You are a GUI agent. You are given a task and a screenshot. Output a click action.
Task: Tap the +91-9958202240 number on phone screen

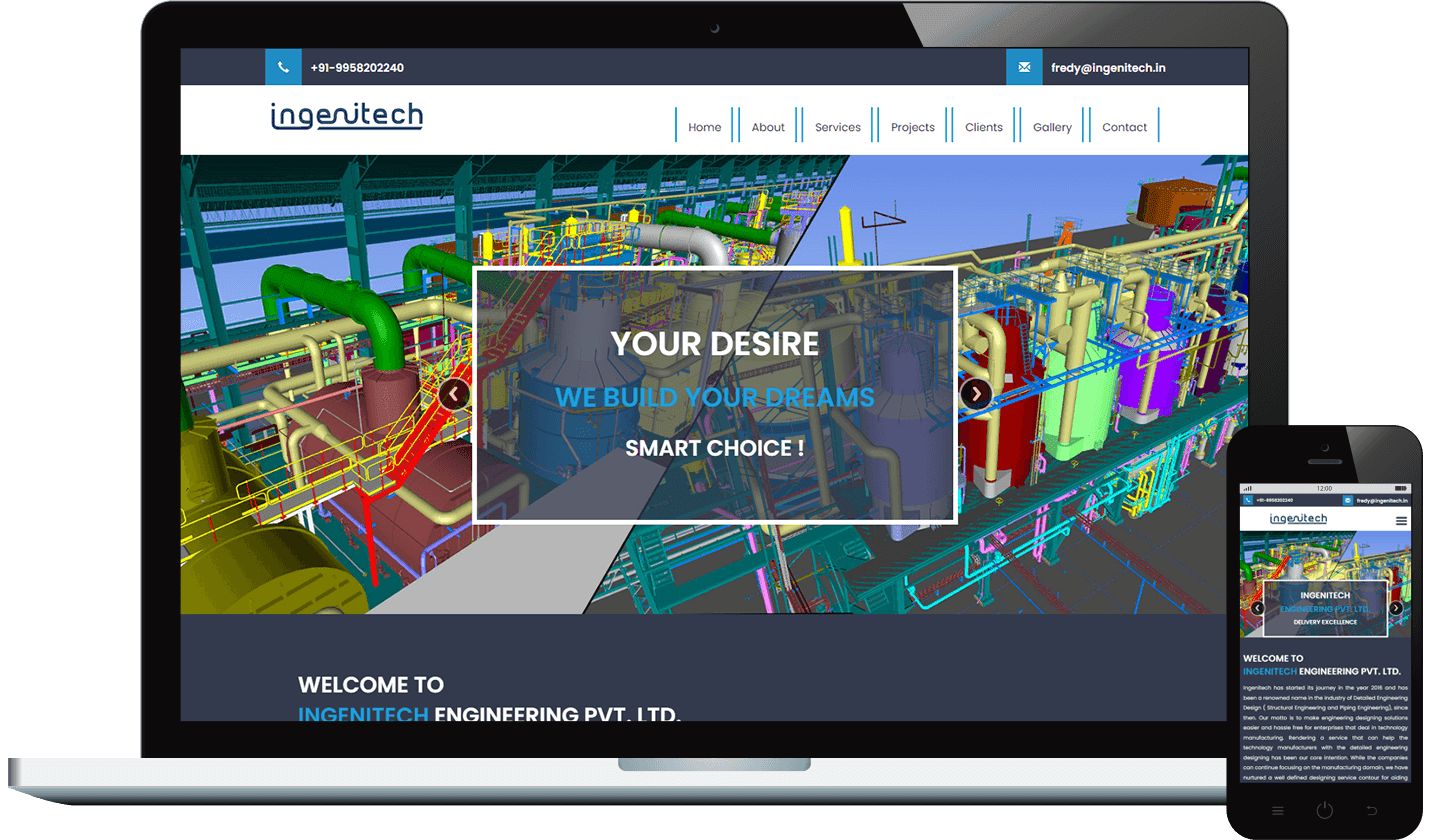point(1274,500)
